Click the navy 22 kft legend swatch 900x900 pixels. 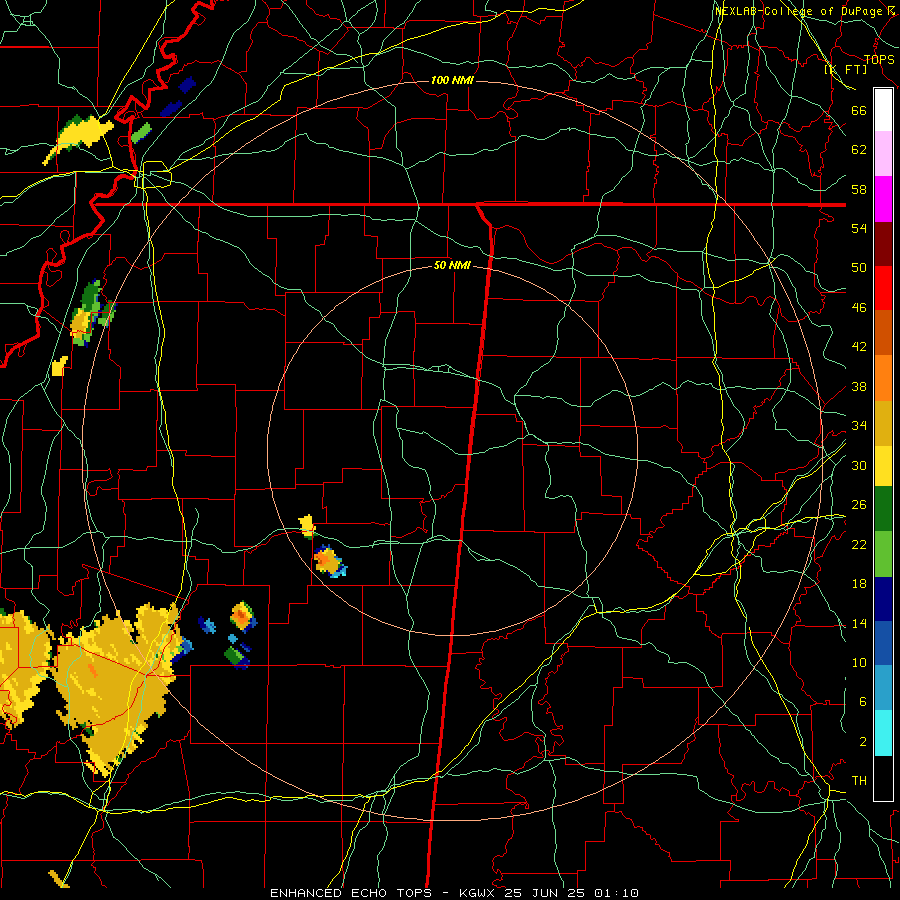[883, 599]
